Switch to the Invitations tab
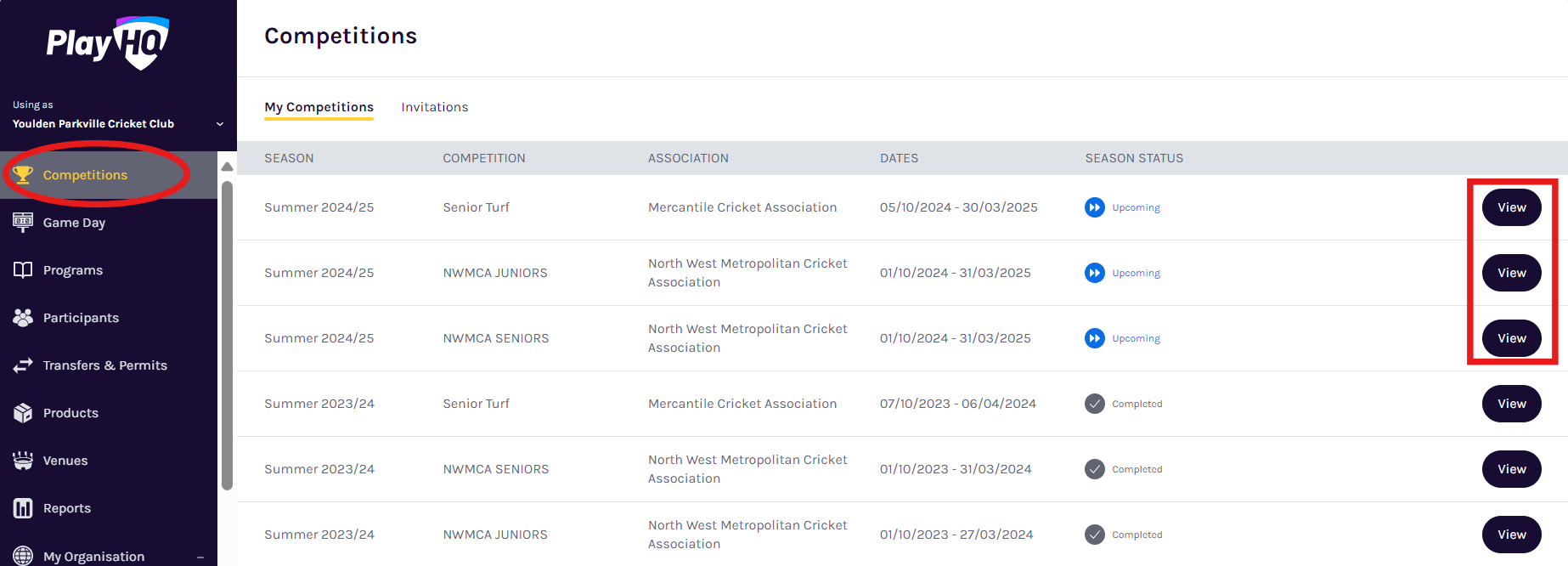The image size is (1568, 566). click(x=435, y=107)
